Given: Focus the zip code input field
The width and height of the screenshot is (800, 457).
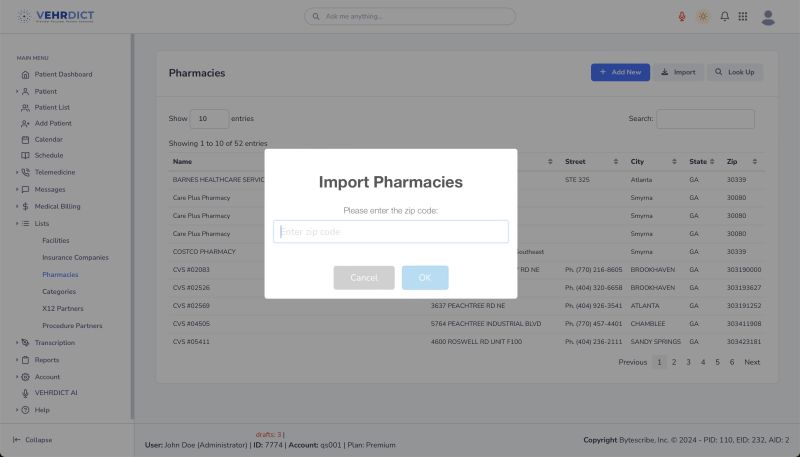Looking at the screenshot, I should point(391,232).
